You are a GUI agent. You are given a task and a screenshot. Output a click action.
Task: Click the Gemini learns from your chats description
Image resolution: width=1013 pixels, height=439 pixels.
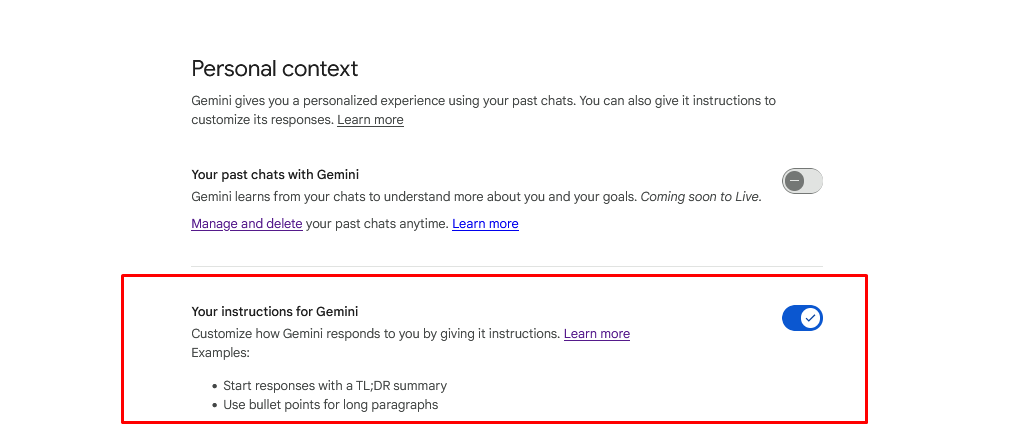(413, 197)
